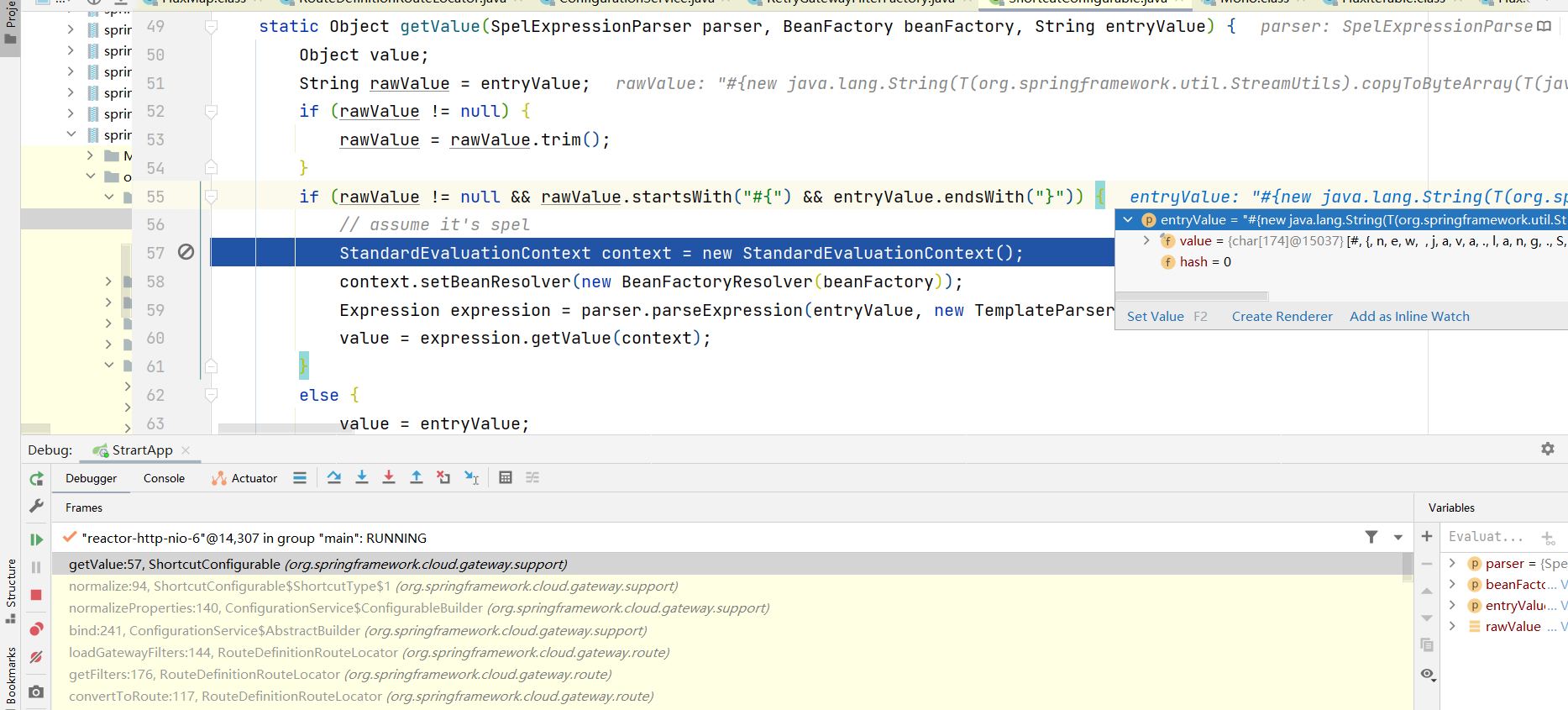
Task: Force step into using red down arrow
Action: tap(389, 477)
